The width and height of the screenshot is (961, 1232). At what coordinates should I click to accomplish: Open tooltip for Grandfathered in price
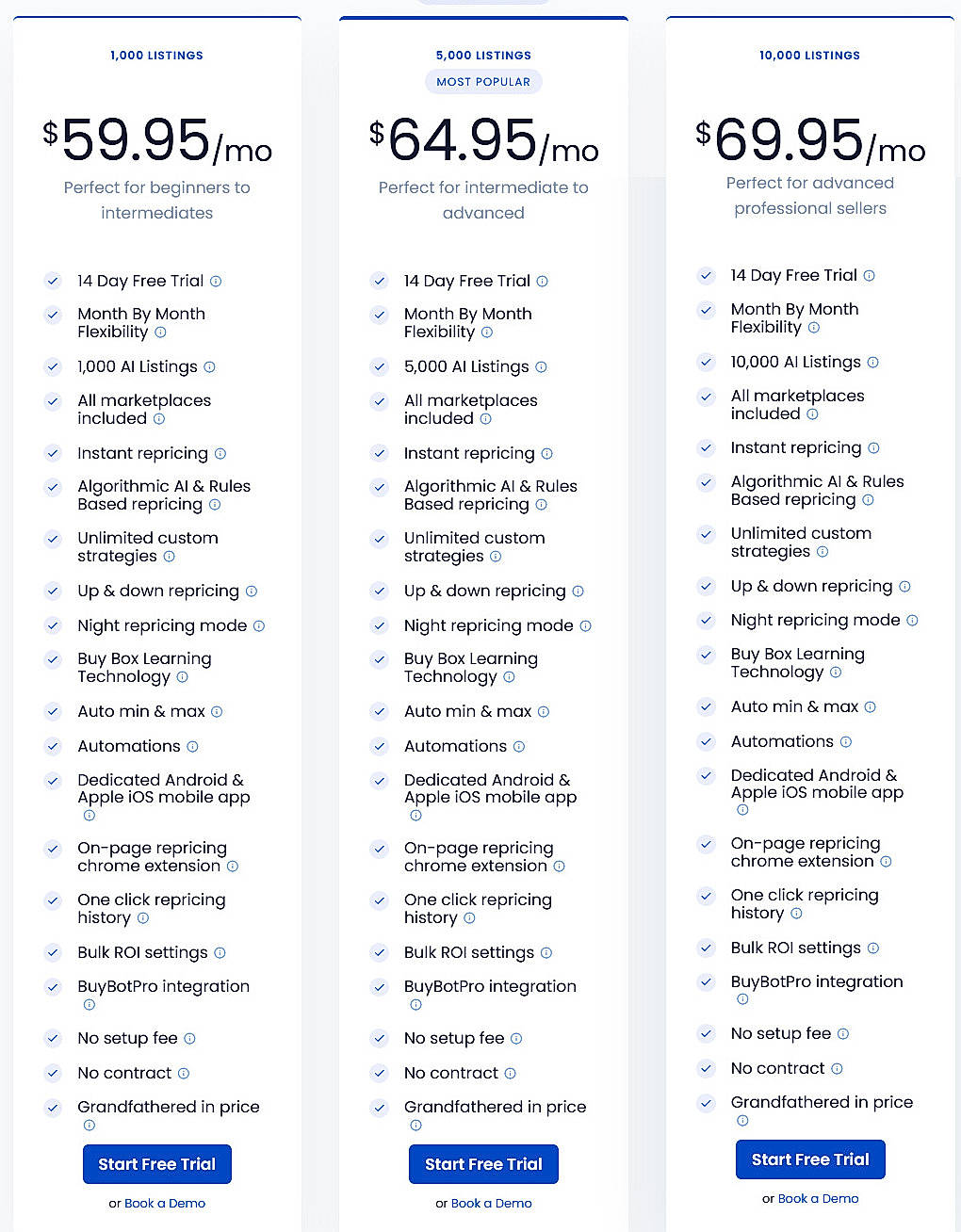coord(90,1125)
